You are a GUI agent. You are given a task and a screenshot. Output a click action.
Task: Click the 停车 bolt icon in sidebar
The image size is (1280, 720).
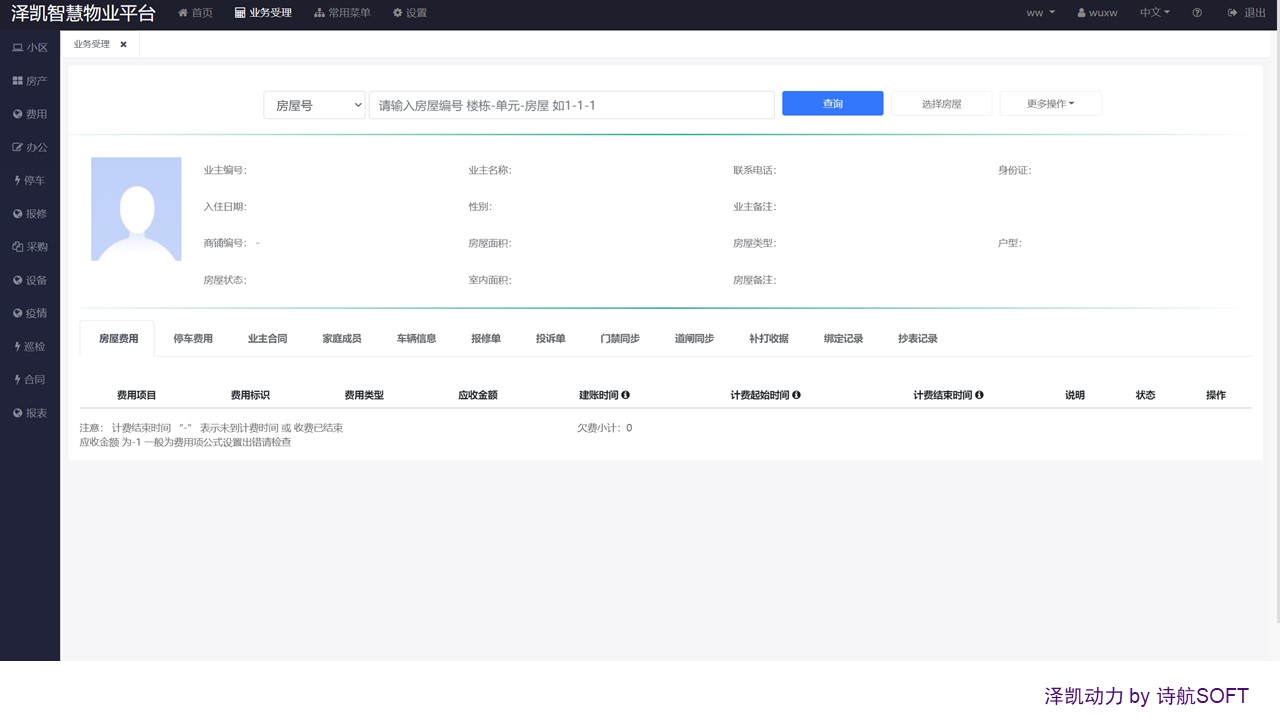pos(17,181)
